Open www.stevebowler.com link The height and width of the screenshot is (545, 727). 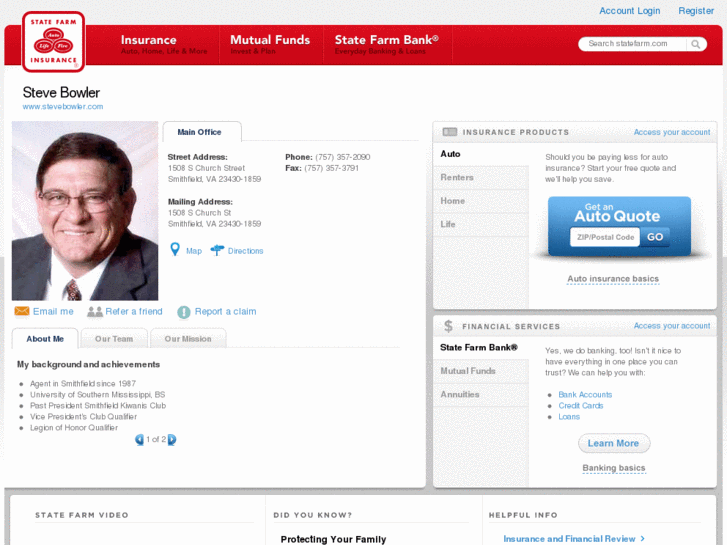63,106
